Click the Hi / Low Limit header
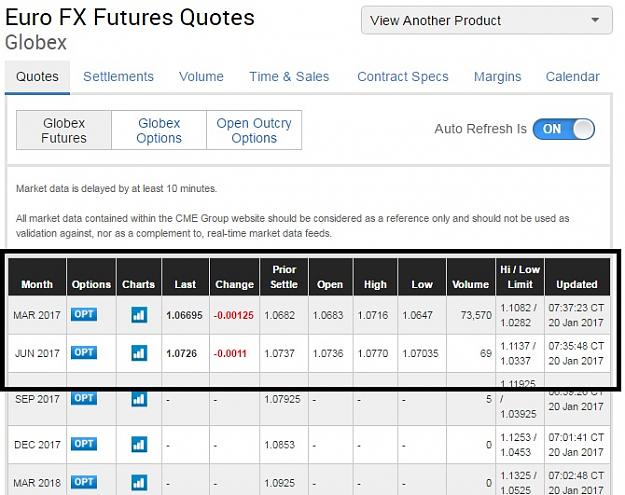 pos(520,277)
